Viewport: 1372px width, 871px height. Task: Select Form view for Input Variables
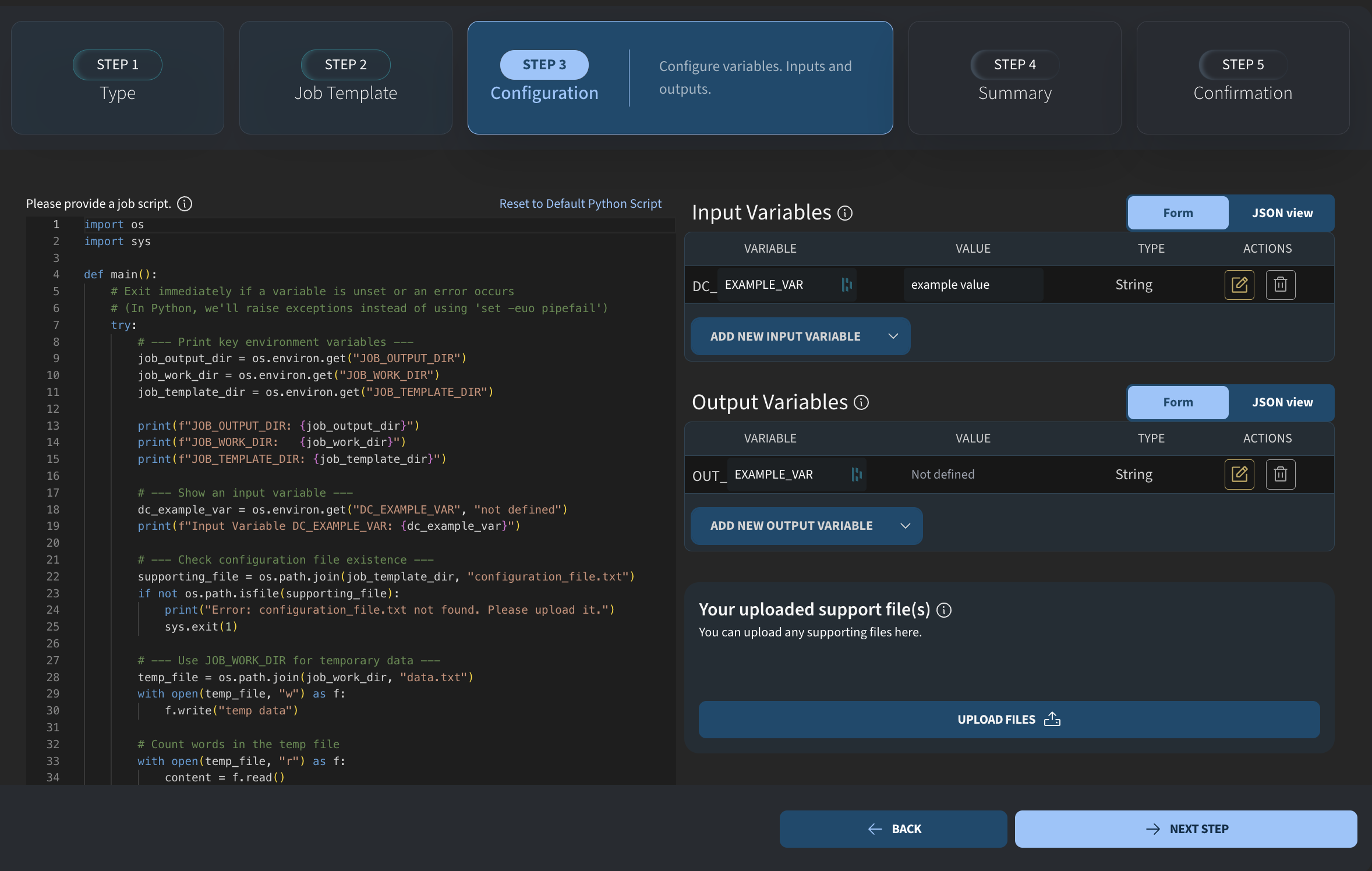coord(1177,213)
